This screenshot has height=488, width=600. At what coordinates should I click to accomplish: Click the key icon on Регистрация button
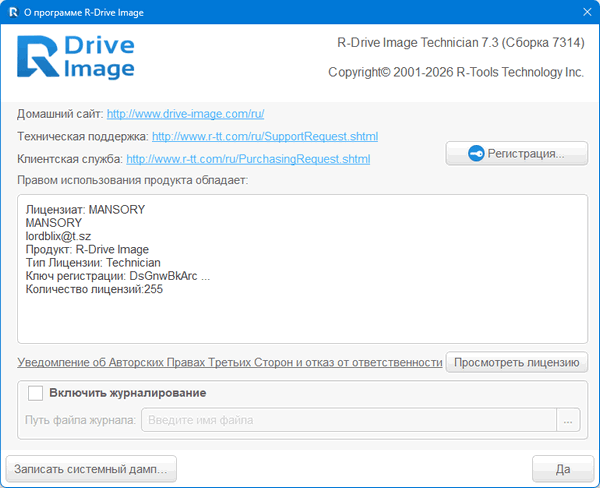(x=478, y=154)
